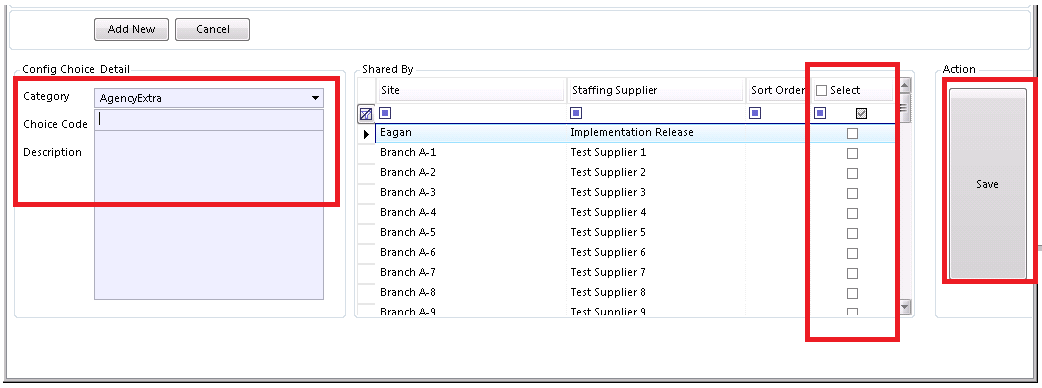Image resolution: width=1042 pixels, height=388 pixels.
Task: Click the grid scrollbar down arrow
Action: [x=904, y=306]
